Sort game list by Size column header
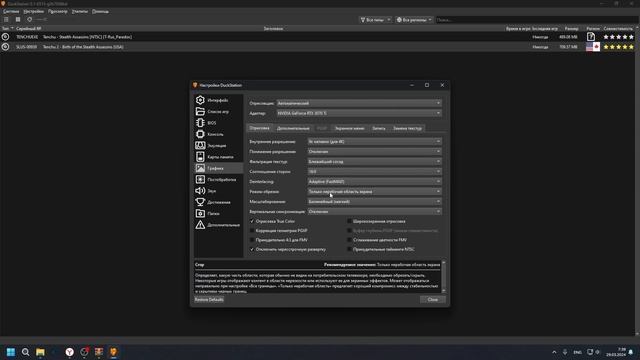640x360 pixels. pos(571,29)
